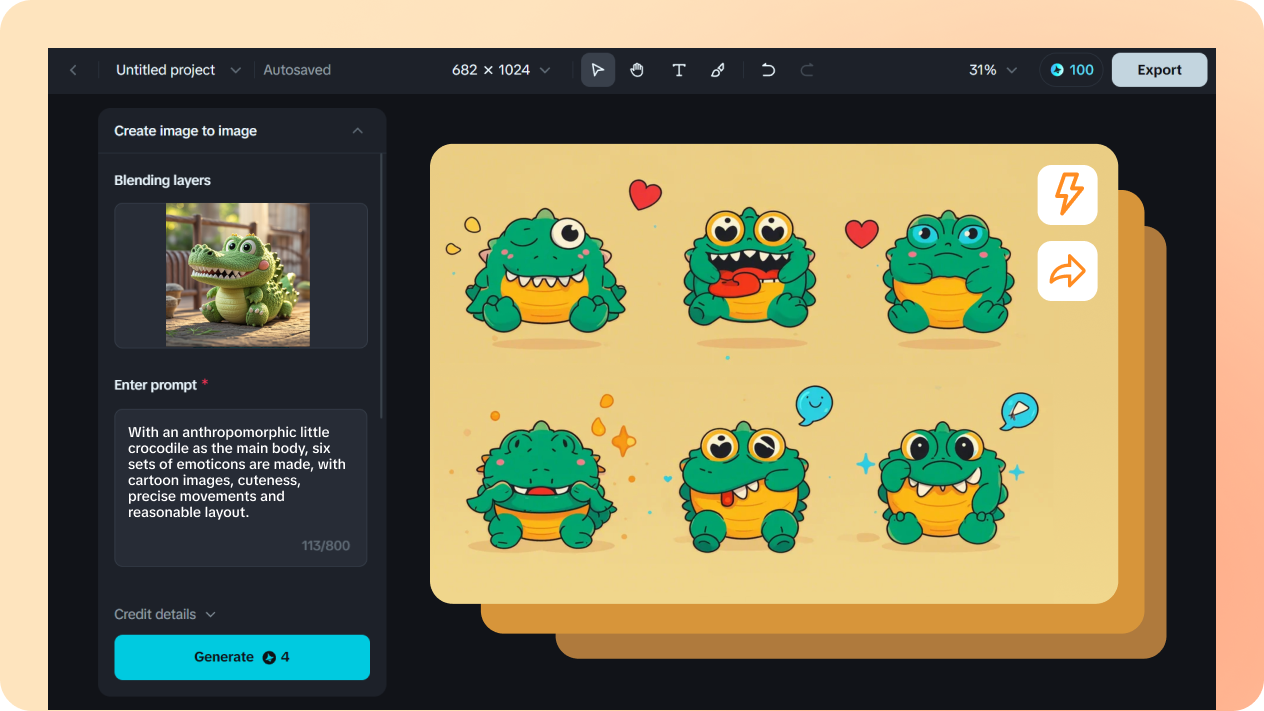Click the lightning bolt icon
1264x711 pixels.
pyautogui.click(x=1067, y=195)
